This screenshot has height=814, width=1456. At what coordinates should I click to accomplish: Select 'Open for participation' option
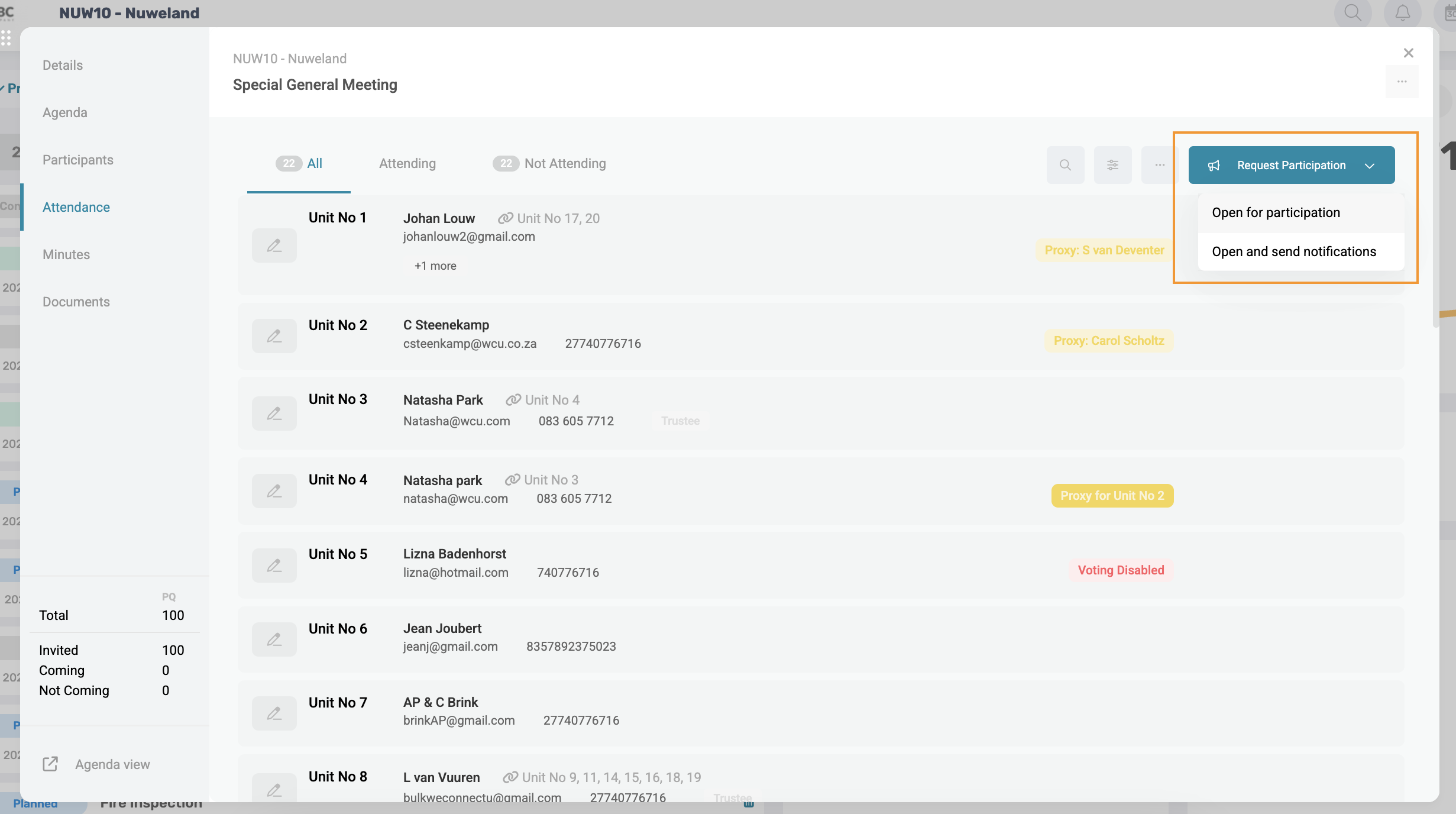[x=1276, y=212]
